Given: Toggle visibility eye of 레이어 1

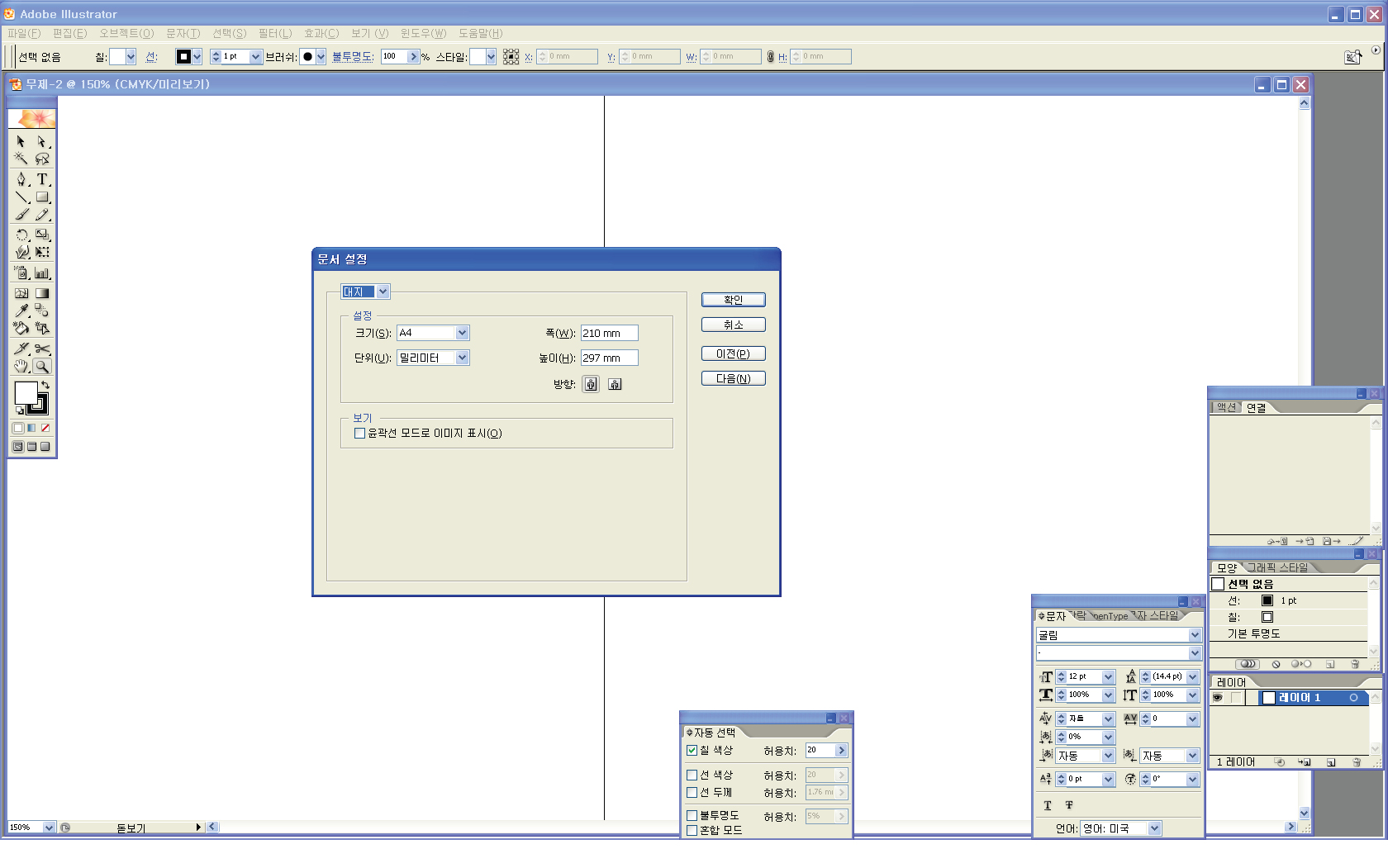Looking at the screenshot, I should [1217, 698].
